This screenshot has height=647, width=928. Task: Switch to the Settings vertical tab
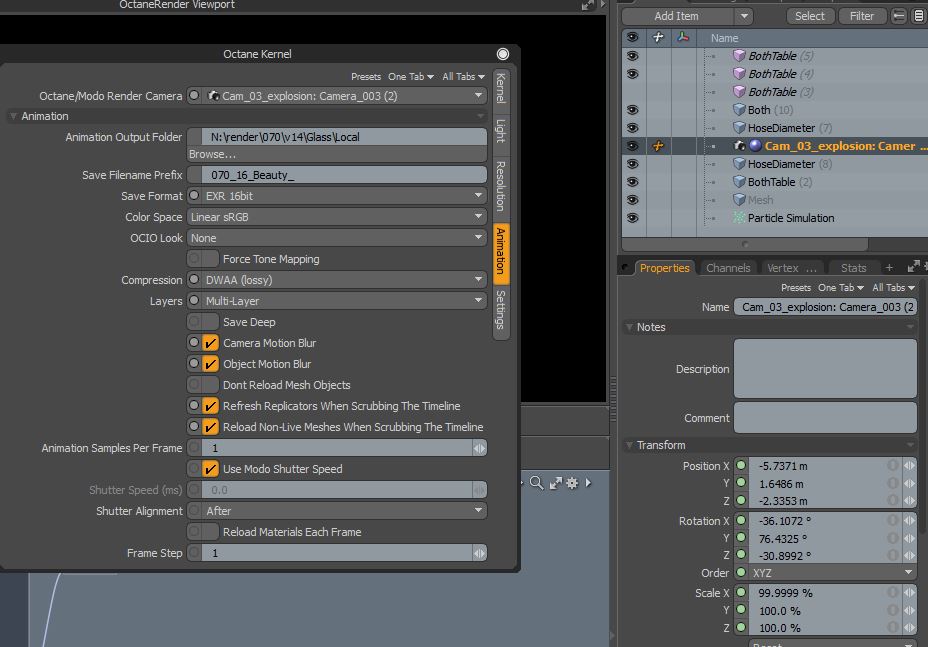[x=501, y=309]
